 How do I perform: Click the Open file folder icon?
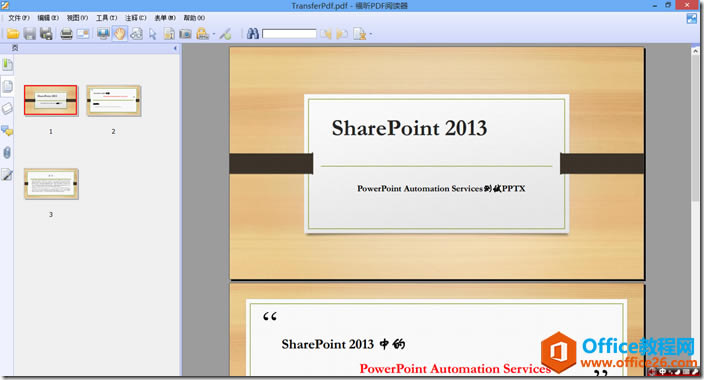(13, 34)
